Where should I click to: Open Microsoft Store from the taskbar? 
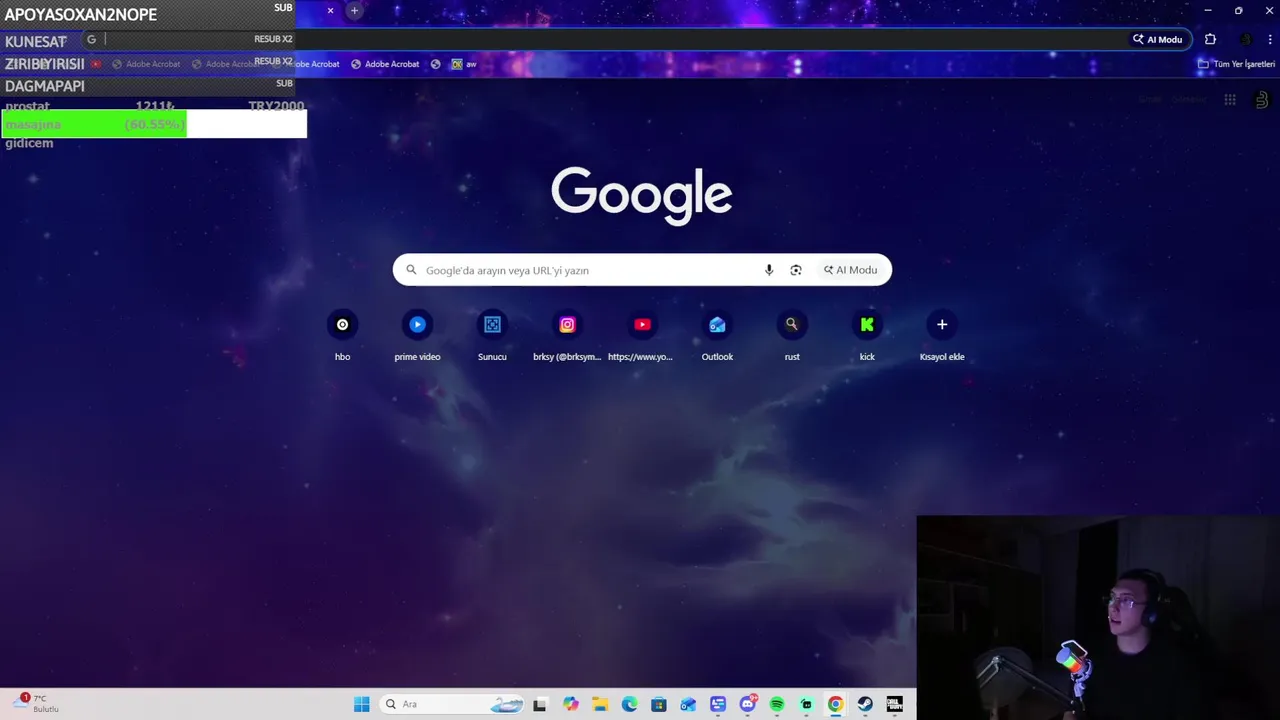659,704
